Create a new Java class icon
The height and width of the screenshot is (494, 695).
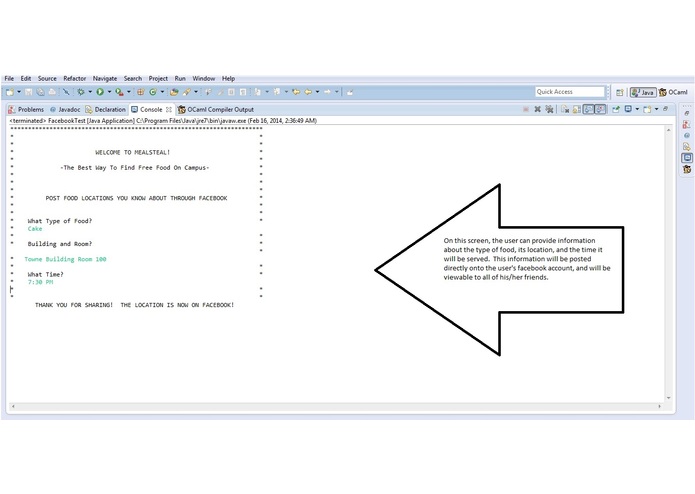[x=153, y=92]
